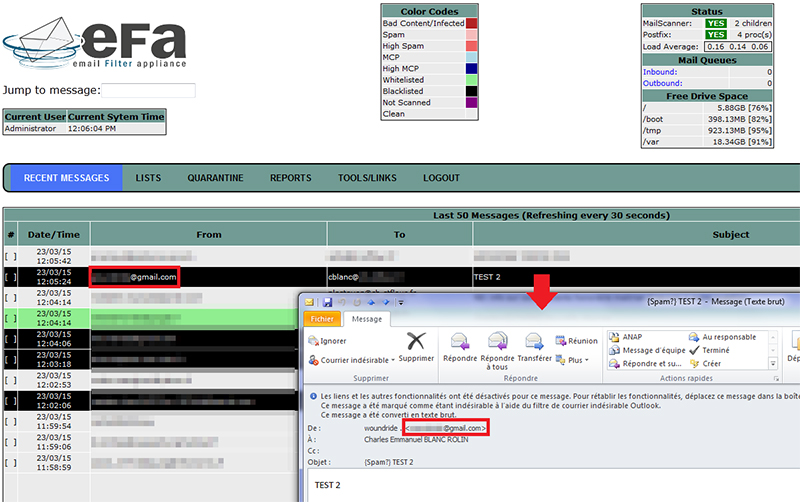Click the Inbound mail queue link
Viewport: 800px width, 502px height.
[x=660, y=72]
